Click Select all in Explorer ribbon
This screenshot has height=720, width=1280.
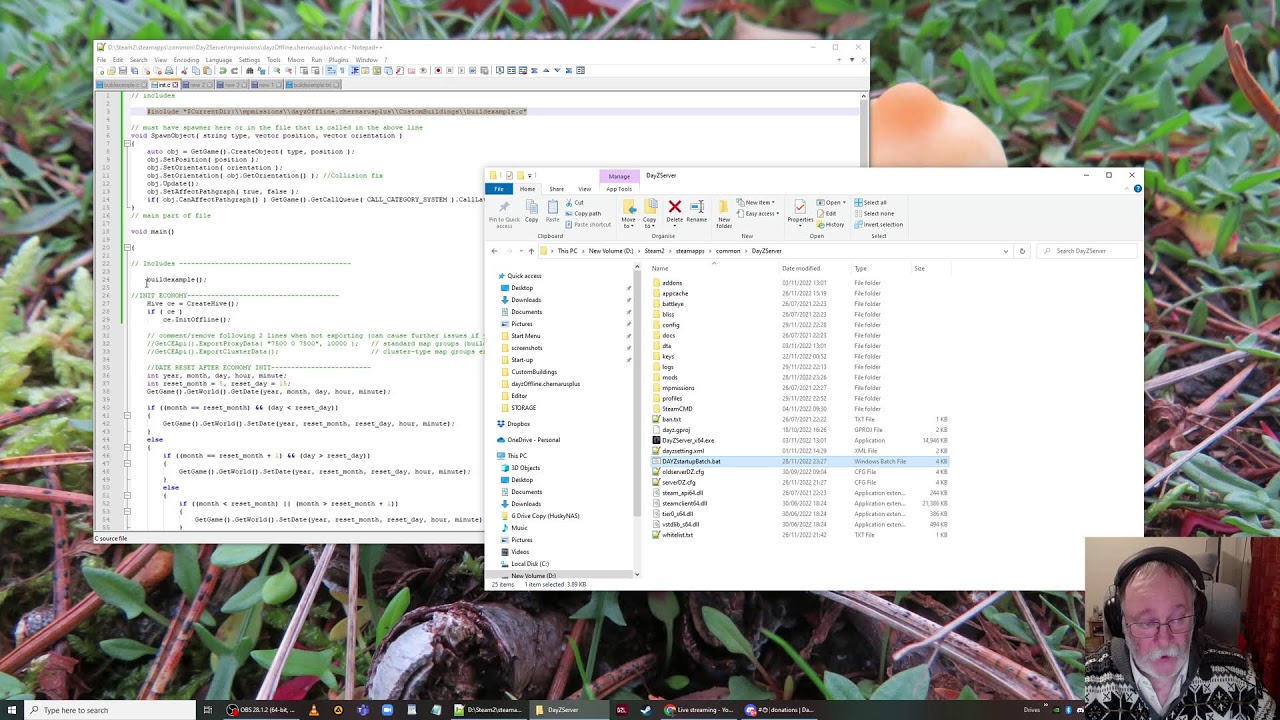click(x=871, y=202)
